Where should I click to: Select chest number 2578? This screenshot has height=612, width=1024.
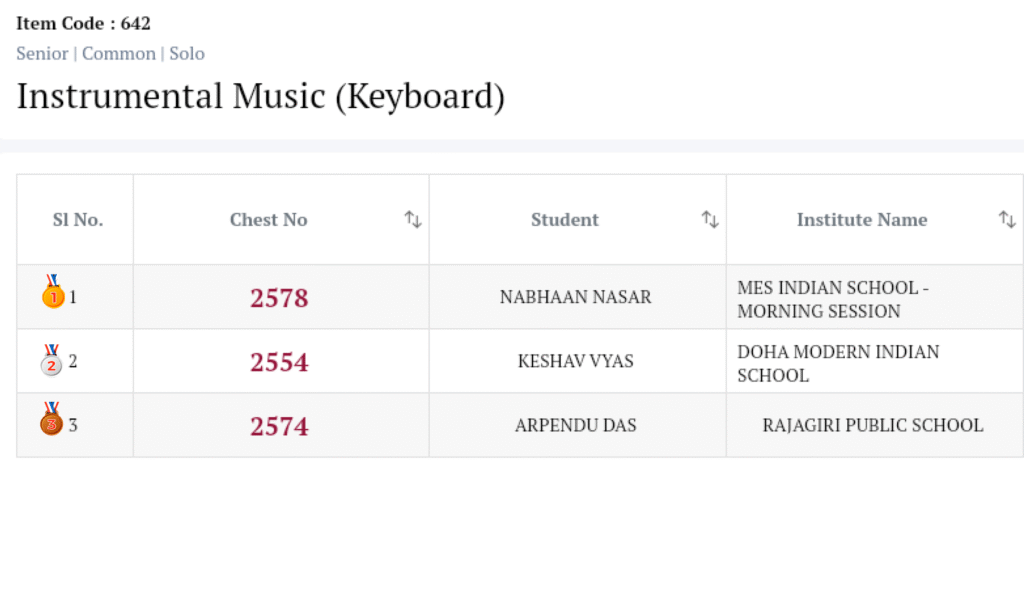279,298
